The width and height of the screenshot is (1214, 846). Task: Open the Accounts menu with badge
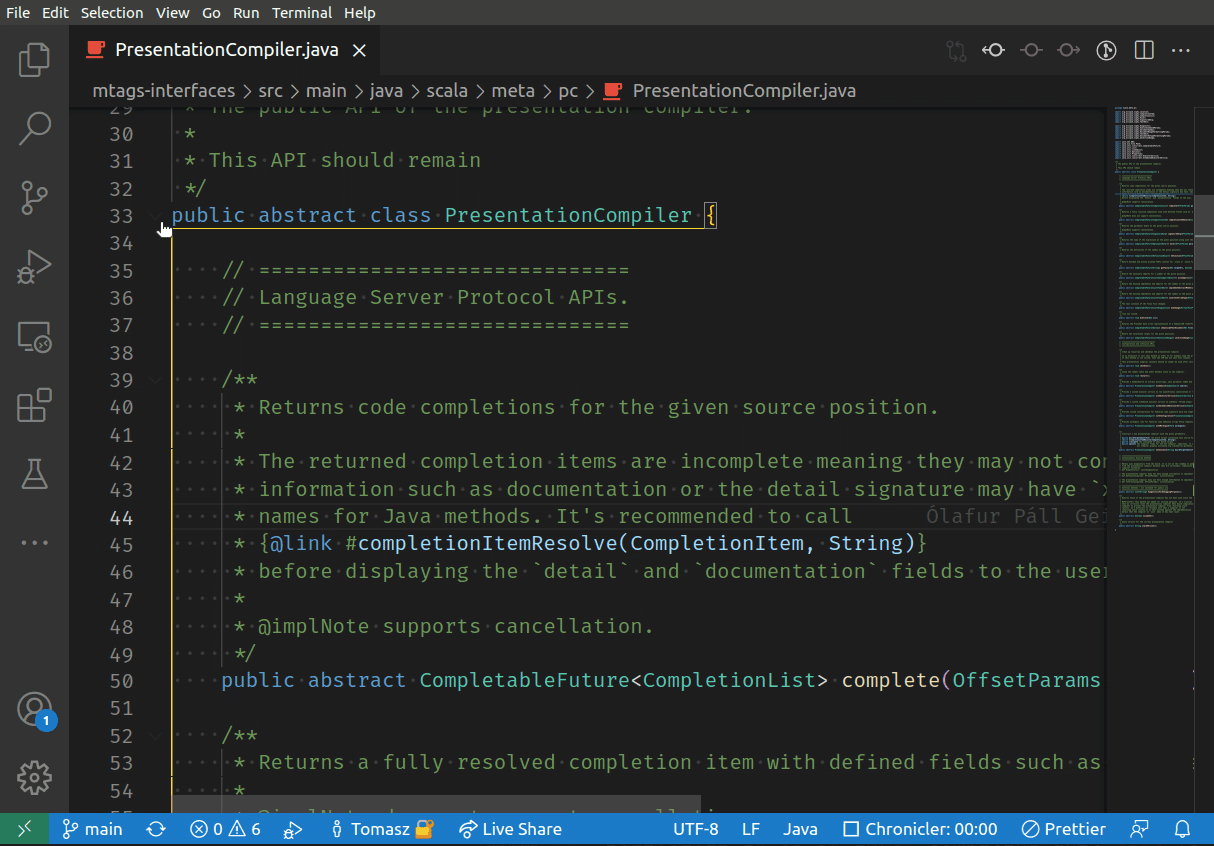coord(34,710)
